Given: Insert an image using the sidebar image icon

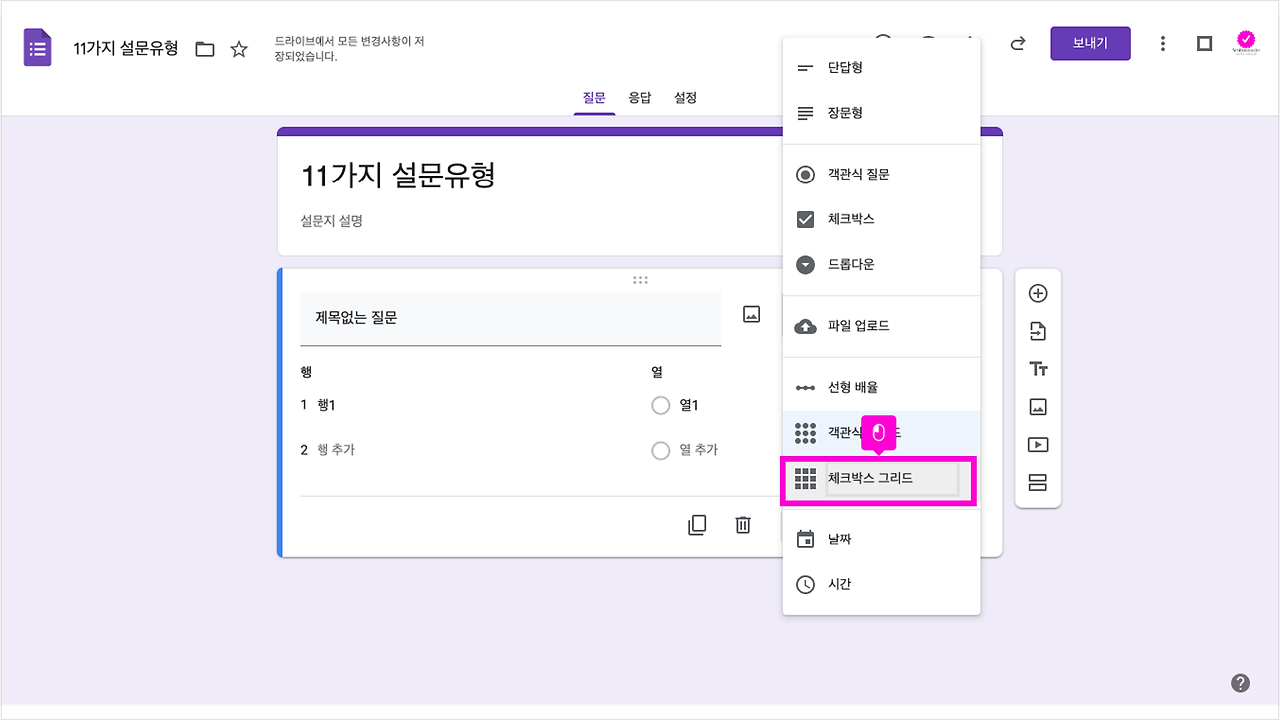Looking at the screenshot, I should (1038, 406).
